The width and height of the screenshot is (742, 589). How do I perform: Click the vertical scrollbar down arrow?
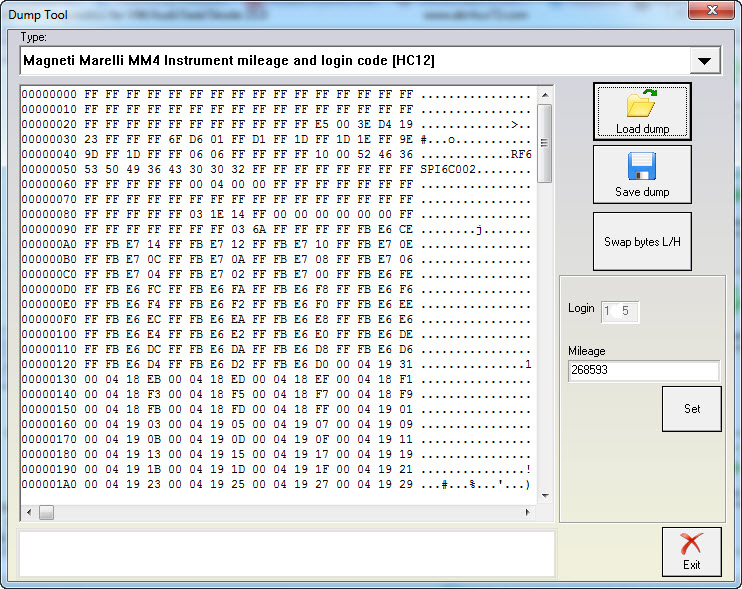[545, 495]
